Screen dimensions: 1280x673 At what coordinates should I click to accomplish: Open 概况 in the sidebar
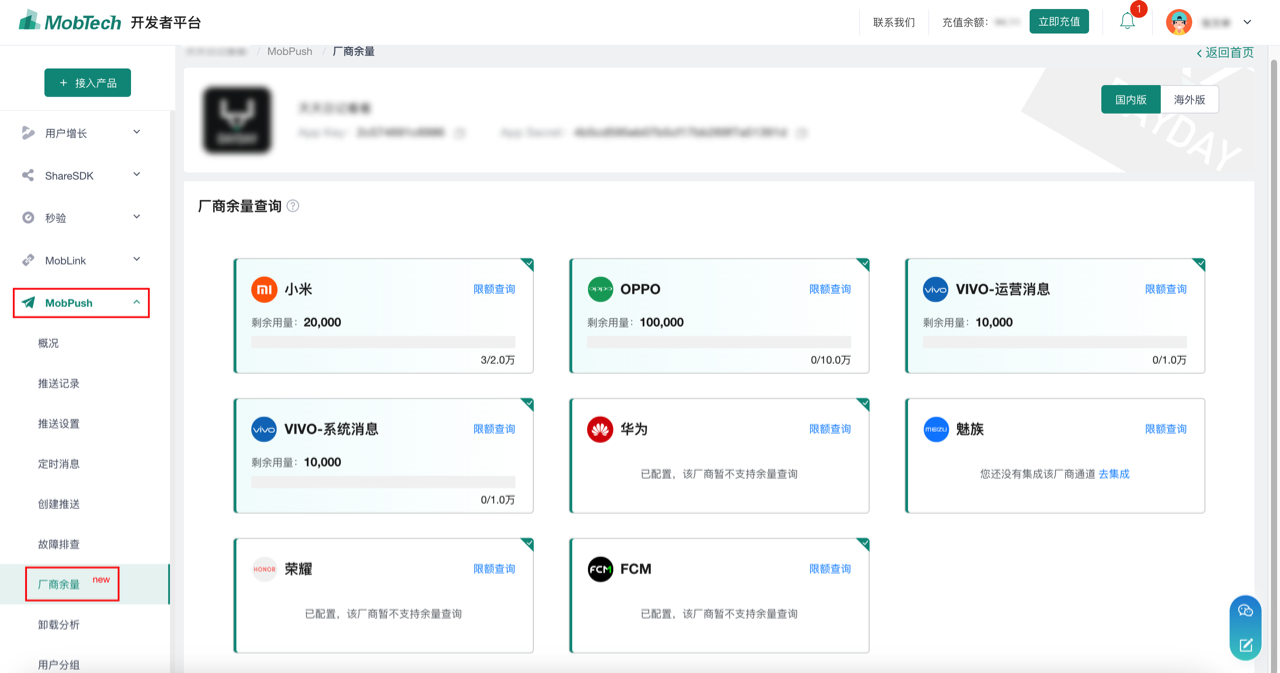tap(49, 343)
